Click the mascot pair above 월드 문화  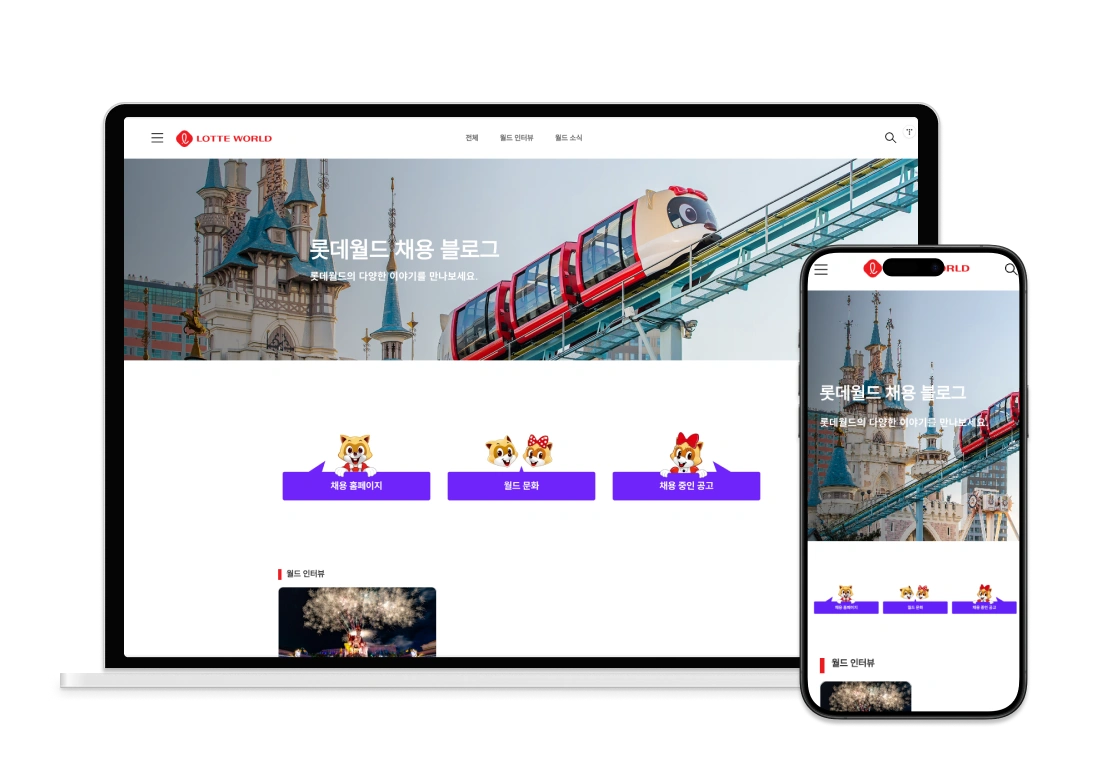(x=520, y=452)
